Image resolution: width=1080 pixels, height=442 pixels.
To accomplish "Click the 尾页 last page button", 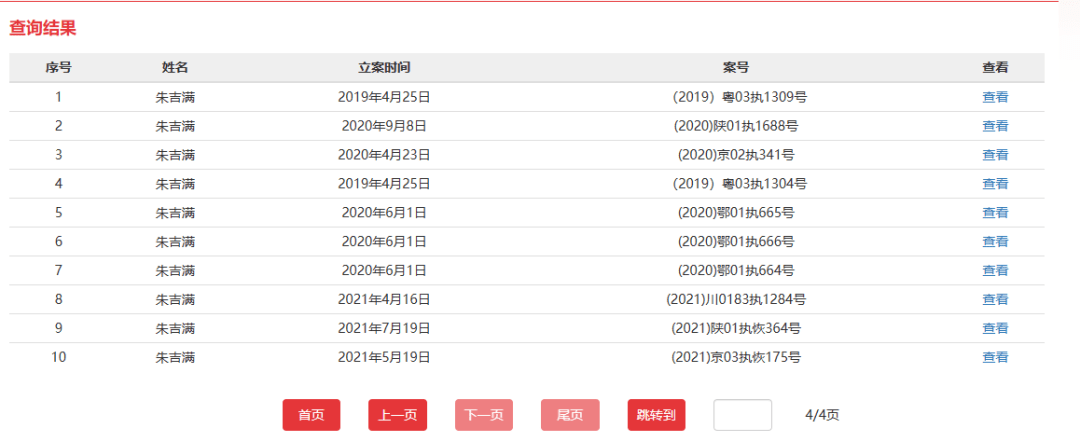I will pyautogui.click(x=570, y=415).
